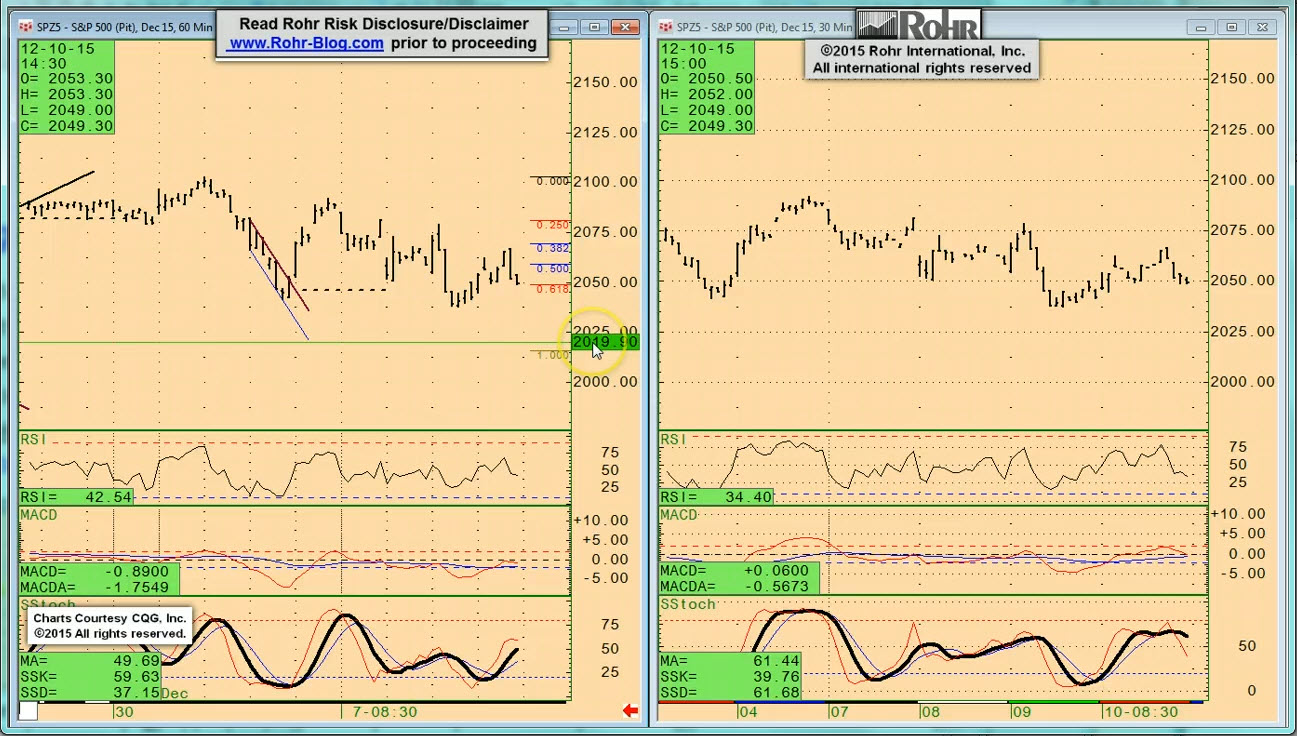Click the green 2019.90 price marker
Viewport: 1297px width, 736px height.
coord(604,342)
